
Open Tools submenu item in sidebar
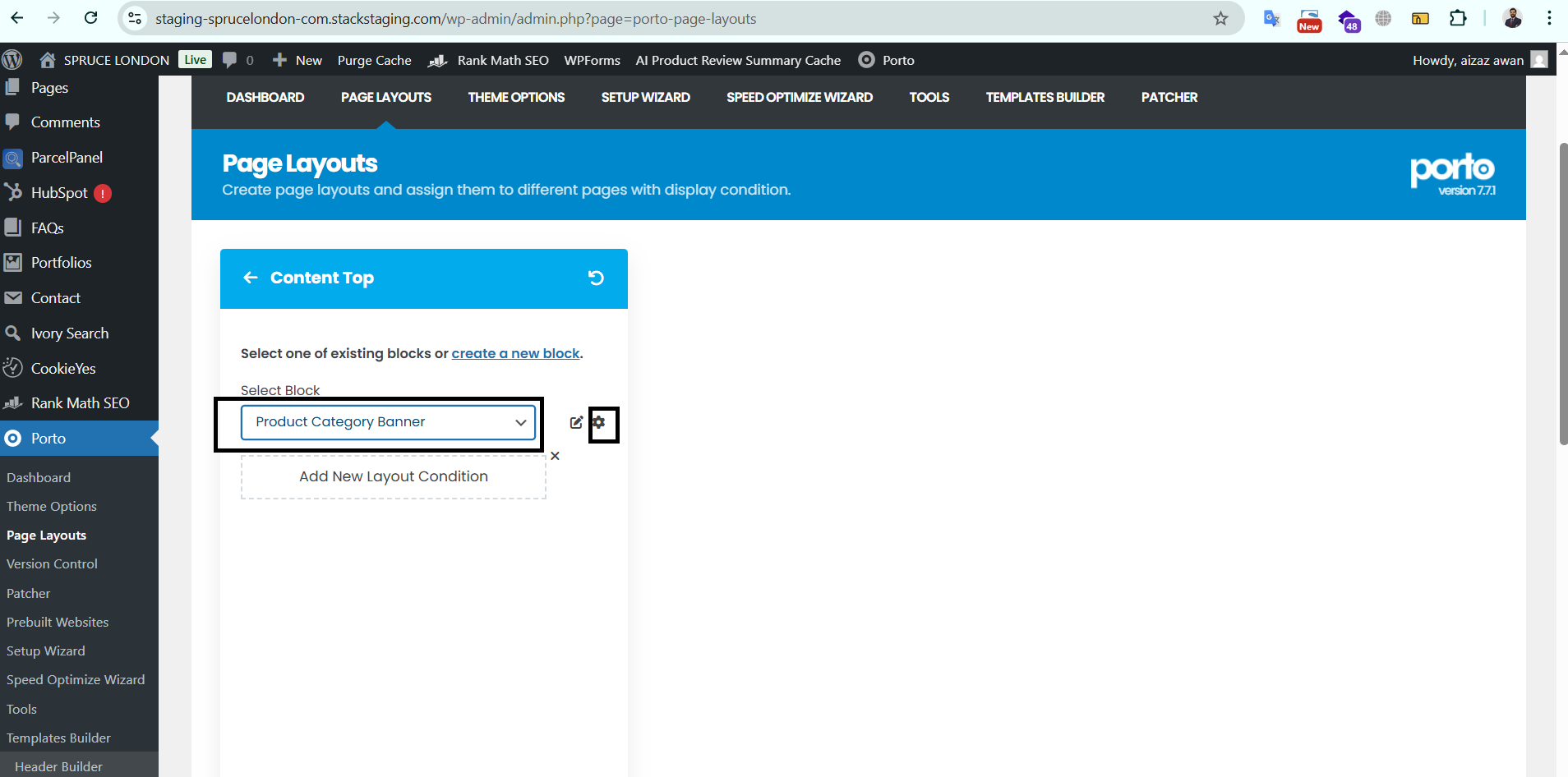(x=22, y=710)
